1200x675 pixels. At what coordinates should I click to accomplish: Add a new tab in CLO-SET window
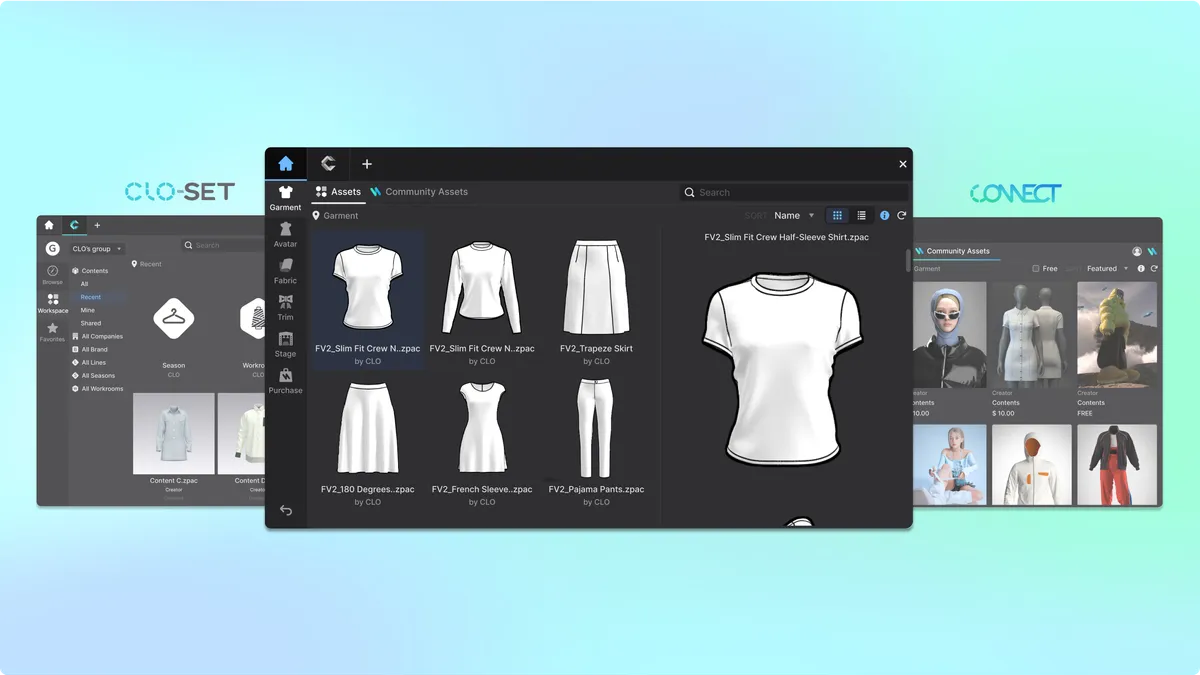[x=97, y=225]
